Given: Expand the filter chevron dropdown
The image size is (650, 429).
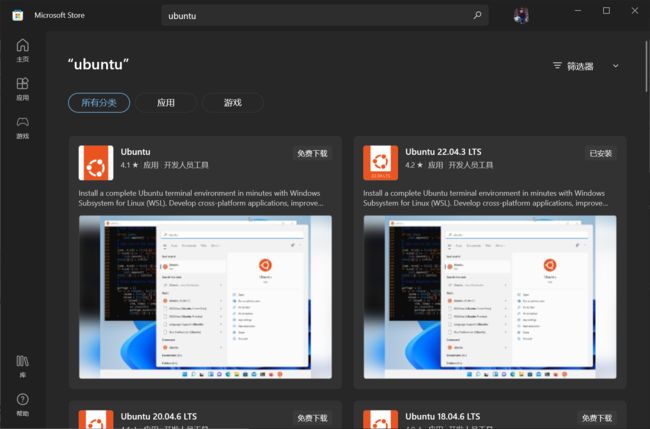Looking at the screenshot, I should (616, 66).
